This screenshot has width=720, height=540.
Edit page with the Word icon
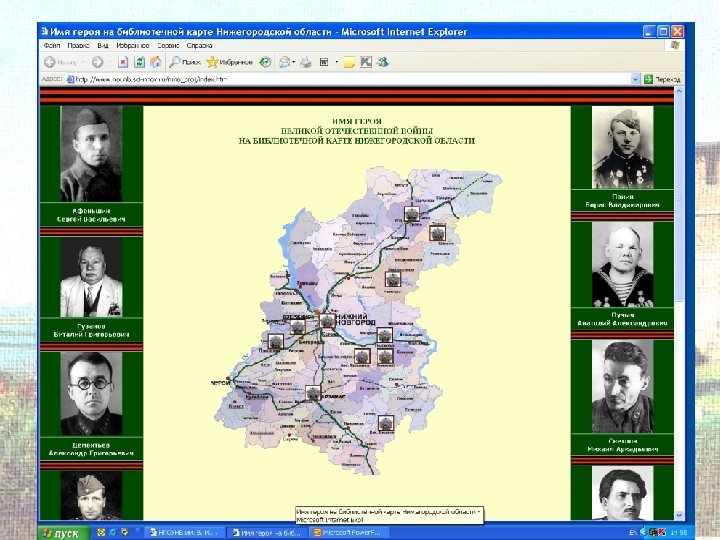coord(324,62)
